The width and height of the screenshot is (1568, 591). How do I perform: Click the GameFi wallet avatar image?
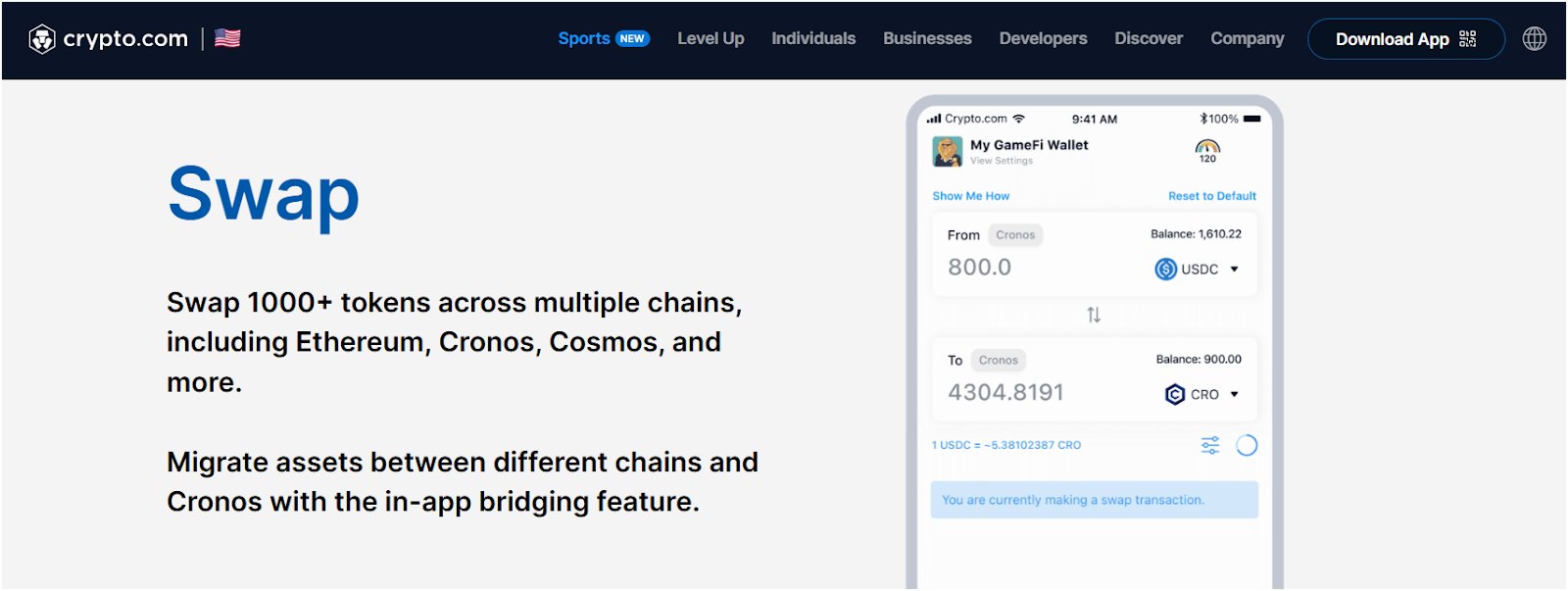point(948,151)
